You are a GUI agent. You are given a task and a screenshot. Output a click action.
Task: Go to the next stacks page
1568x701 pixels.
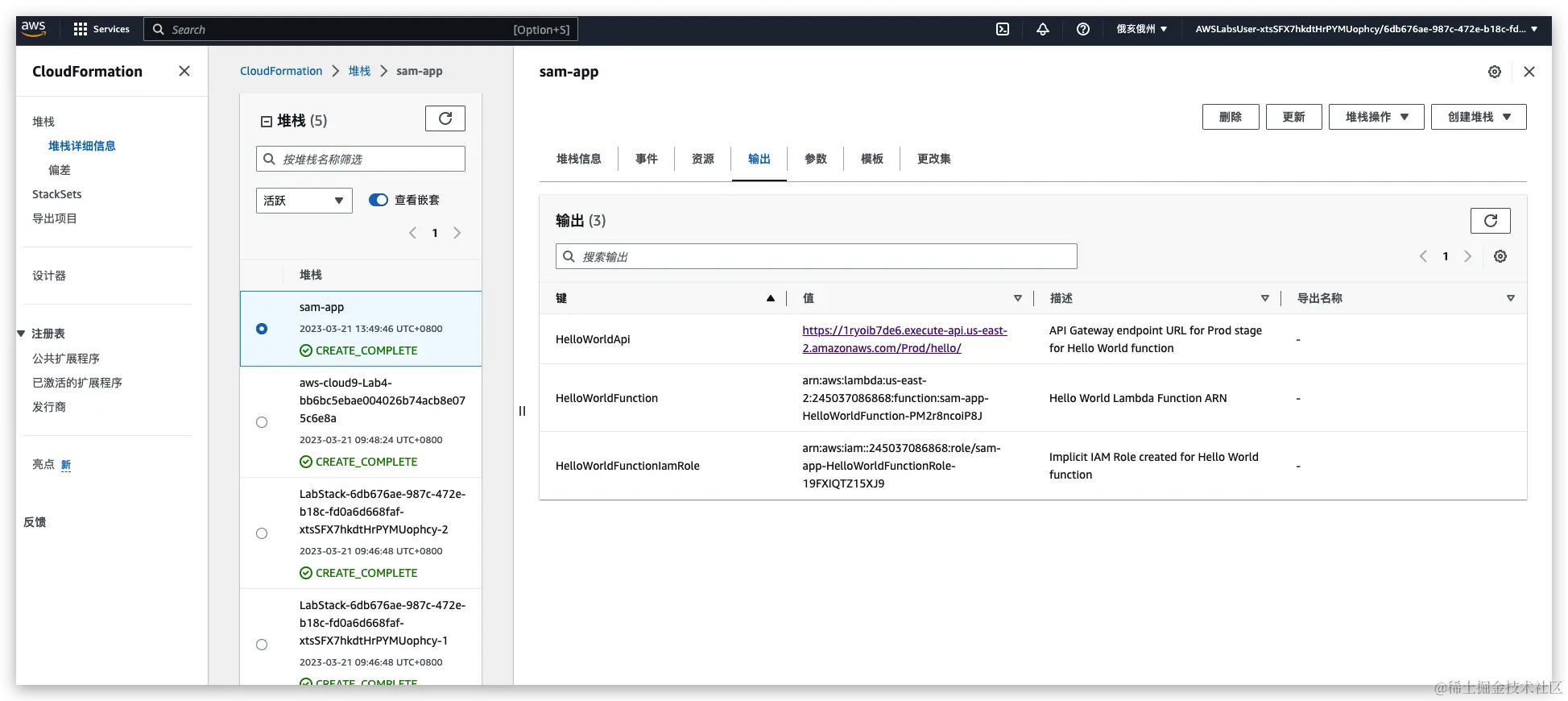(457, 233)
